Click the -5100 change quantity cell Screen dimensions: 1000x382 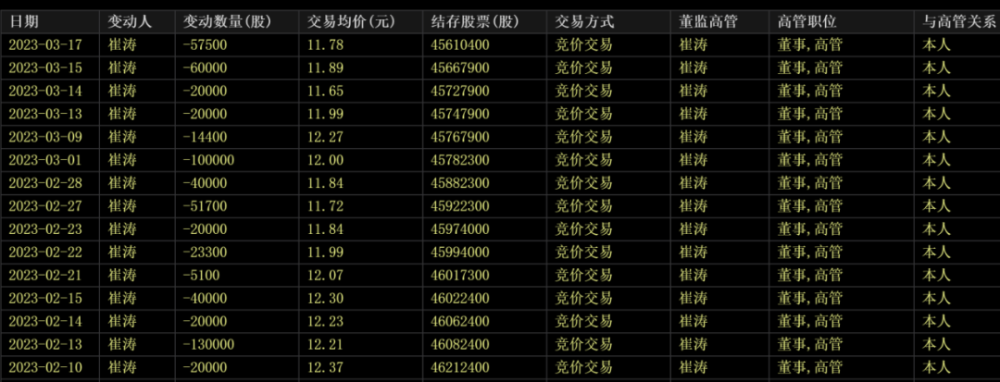coord(237,275)
